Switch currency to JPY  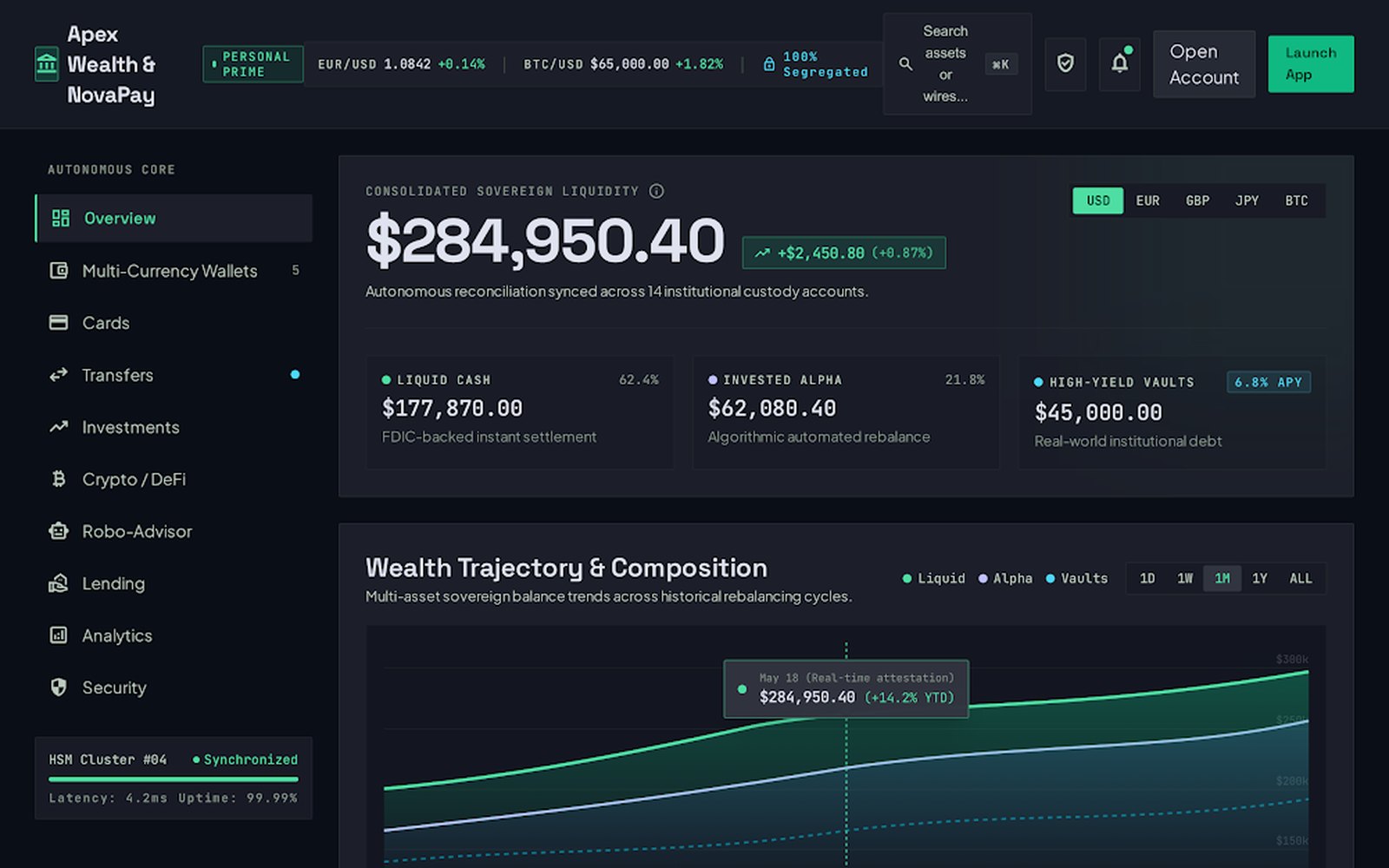[x=1247, y=201]
